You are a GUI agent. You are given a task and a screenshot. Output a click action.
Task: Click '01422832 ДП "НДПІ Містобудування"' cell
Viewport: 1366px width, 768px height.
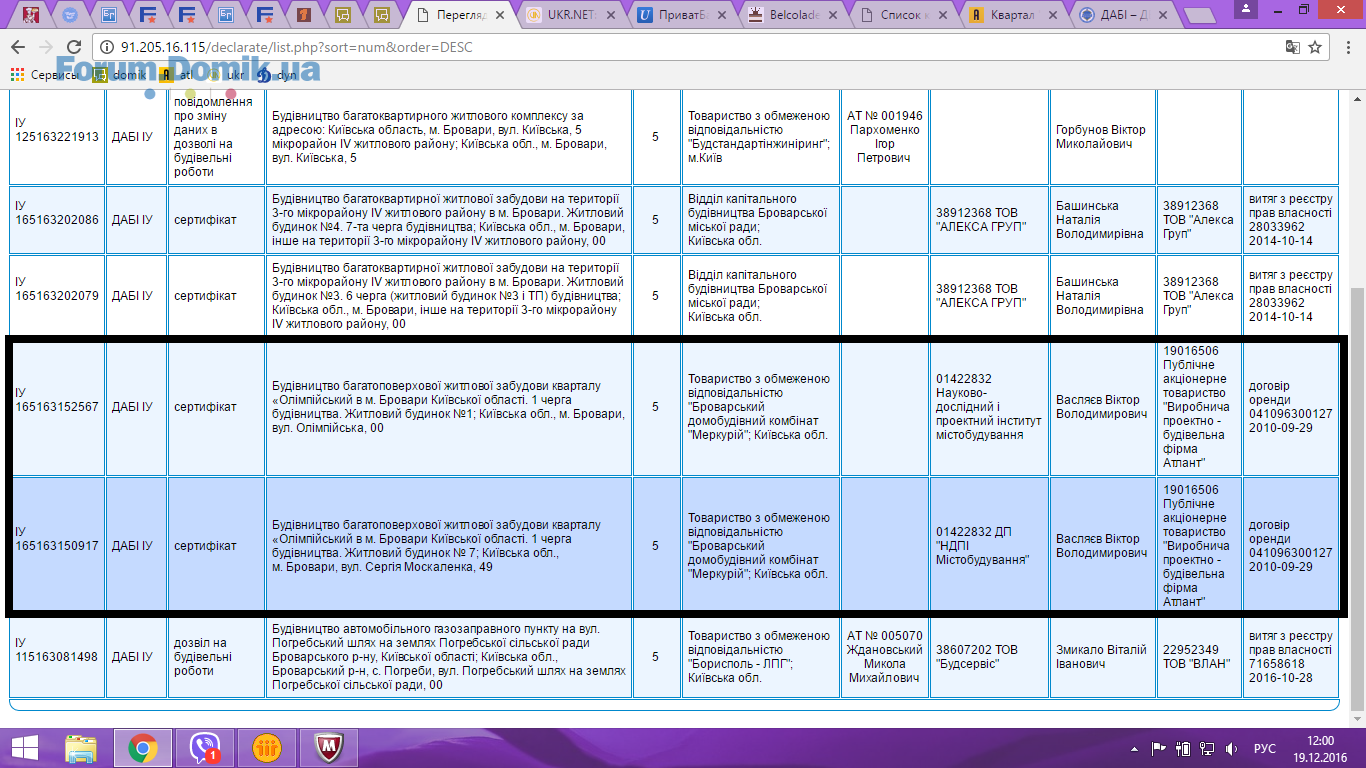989,546
